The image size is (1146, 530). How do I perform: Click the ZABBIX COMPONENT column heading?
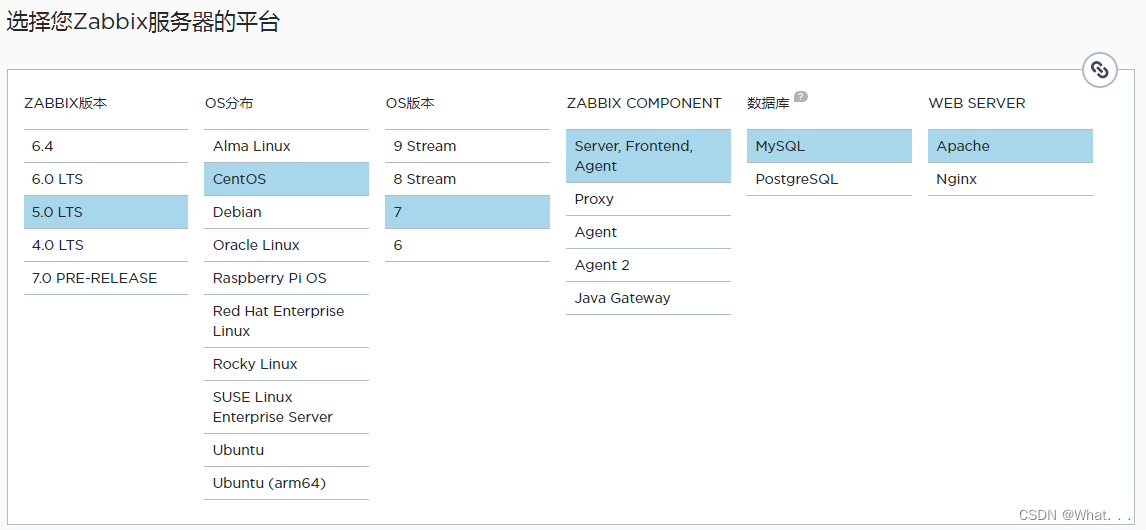[644, 103]
